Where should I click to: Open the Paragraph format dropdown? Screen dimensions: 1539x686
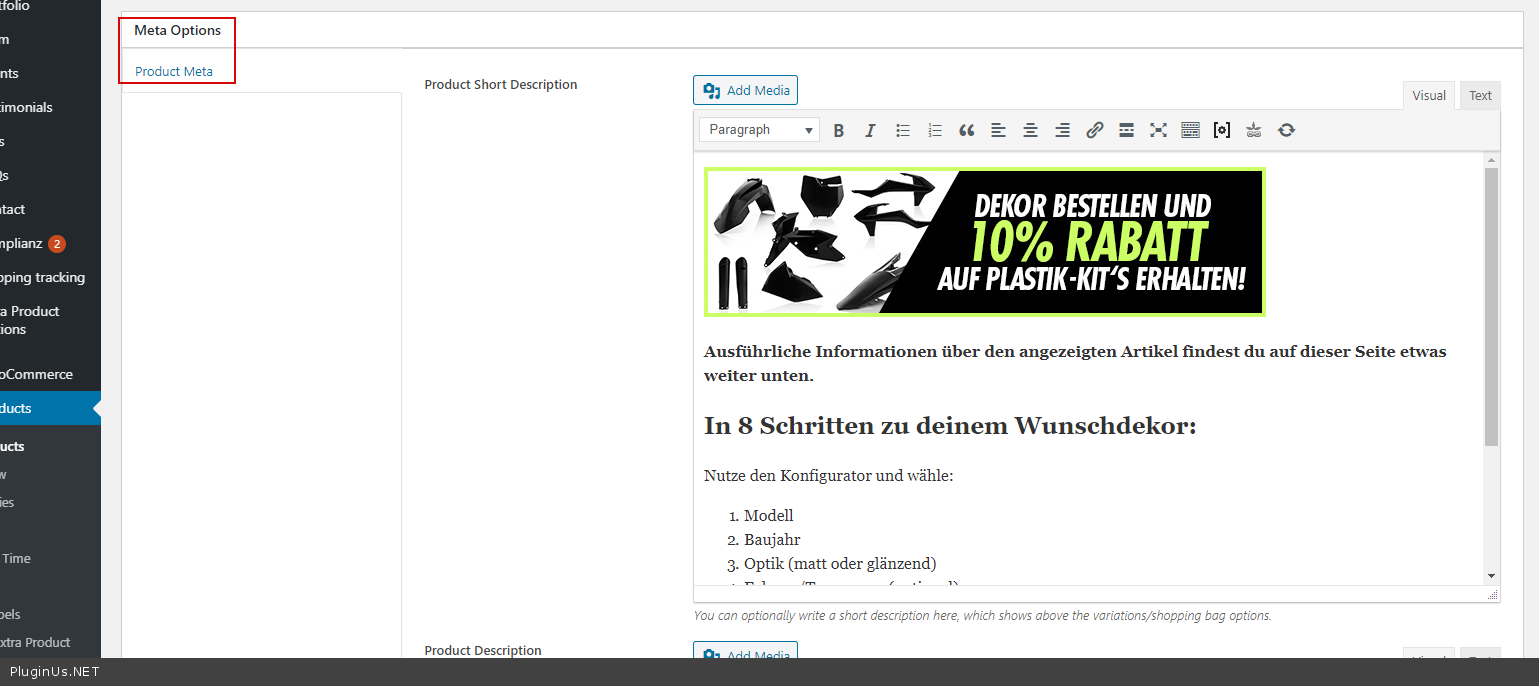click(x=760, y=130)
